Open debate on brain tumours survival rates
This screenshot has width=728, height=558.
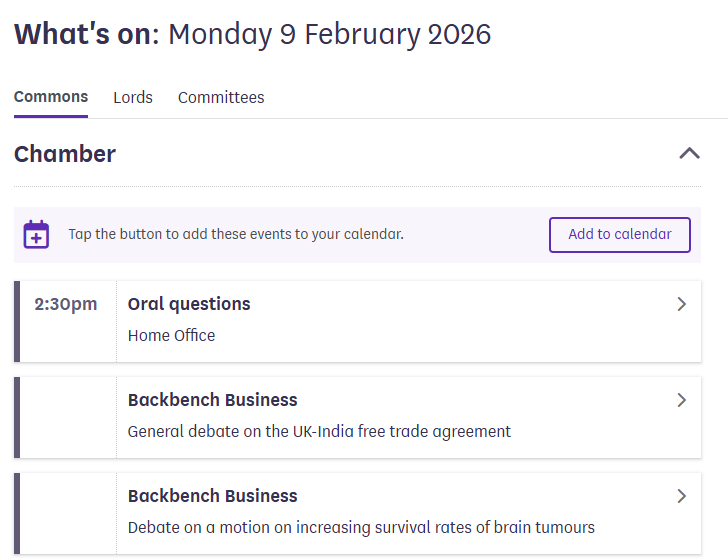coord(361,528)
